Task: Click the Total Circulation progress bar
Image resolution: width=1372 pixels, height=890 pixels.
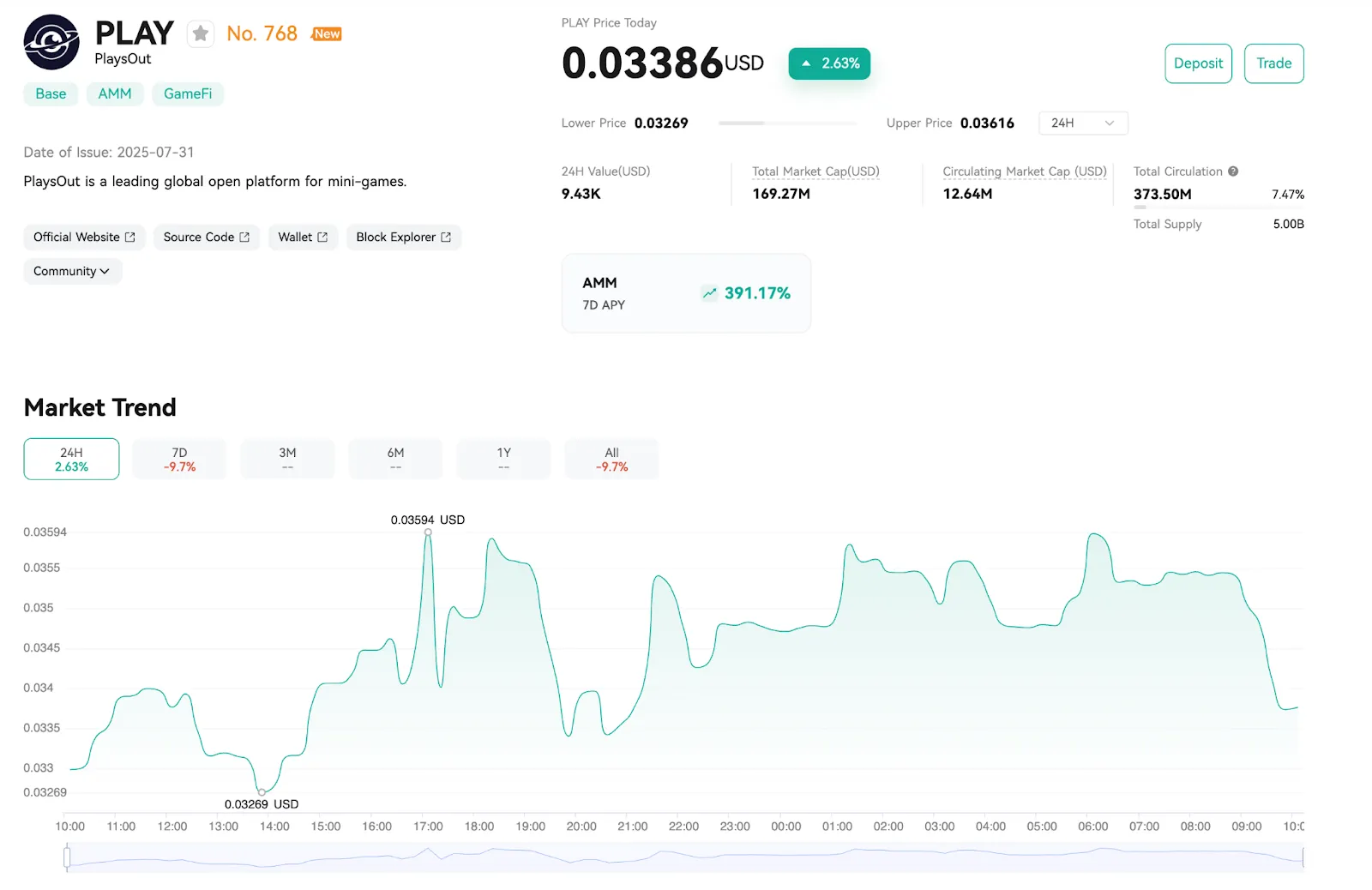Action: (x=1219, y=207)
